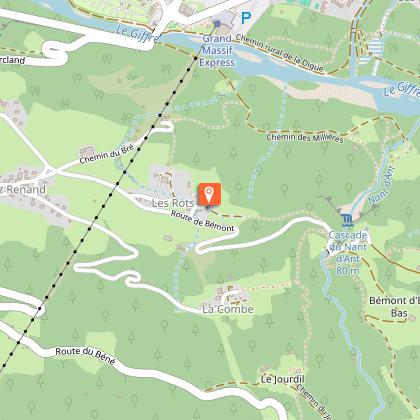Image resolution: width=420 pixels, height=420 pixels.
Task: Click the Chemin rural de la Digue label
Action: click(280, 53)
